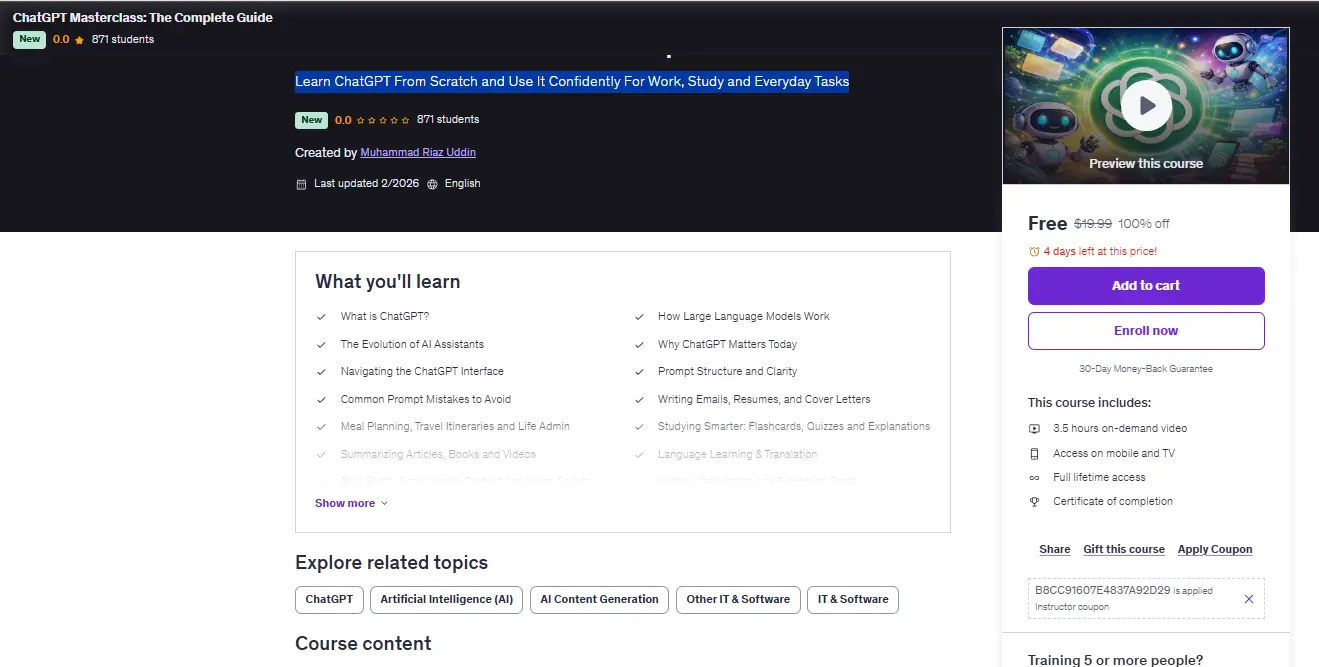The image size is (1319, 667).
Task: Click the orange star in the sticky top header
Action: click(79, 40)
